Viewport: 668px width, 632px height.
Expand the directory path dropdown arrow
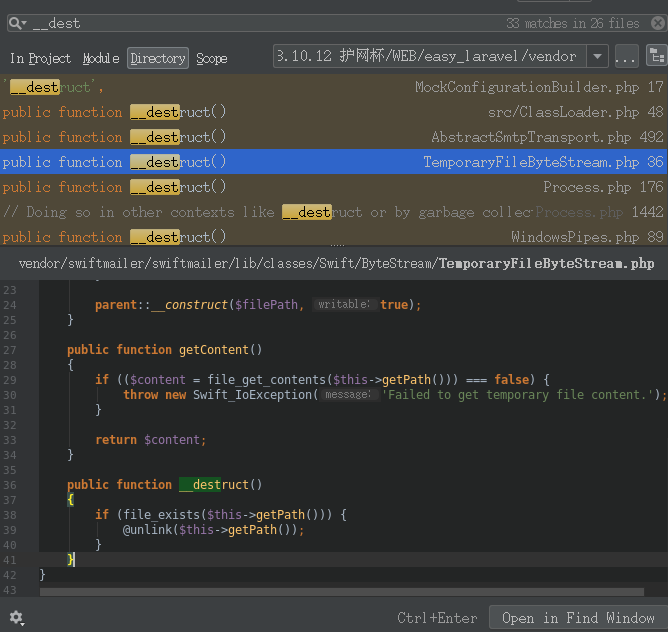(x=597, y=56)
